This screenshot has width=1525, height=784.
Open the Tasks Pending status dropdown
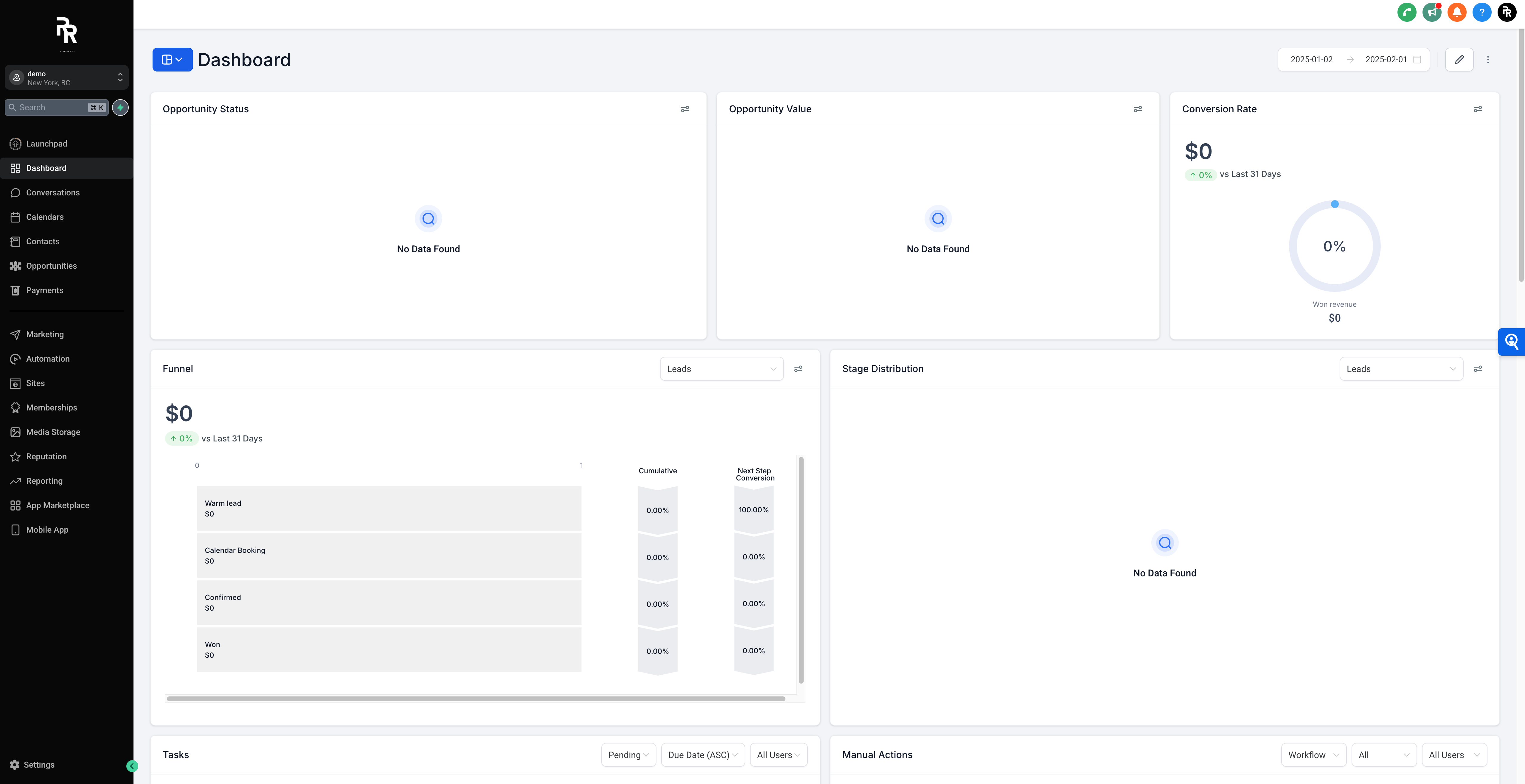tap(628, 755)
